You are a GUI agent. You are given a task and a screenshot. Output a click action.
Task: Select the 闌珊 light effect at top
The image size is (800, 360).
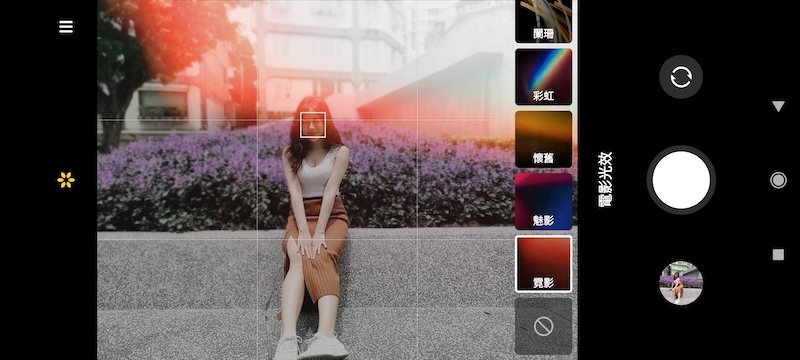tap(543, 21)
